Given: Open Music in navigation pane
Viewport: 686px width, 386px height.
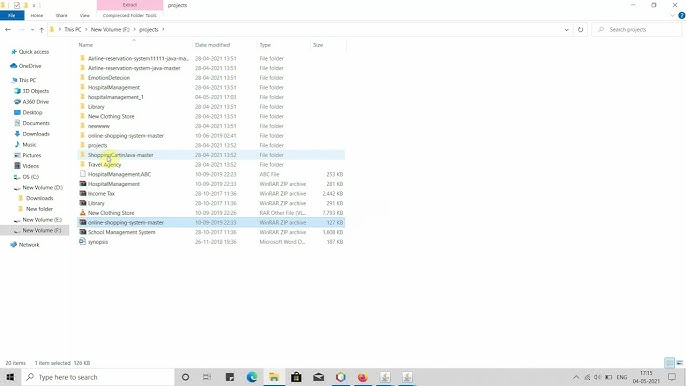Looking at the screenshot, I should coord(29,144).
